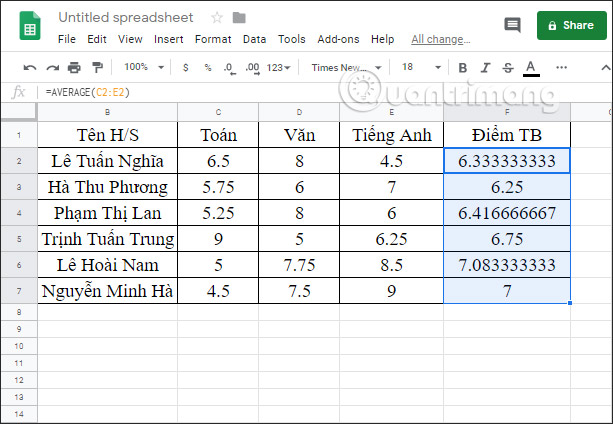Format as percent
The image size is (613, 424).
[x=208, y=68]
